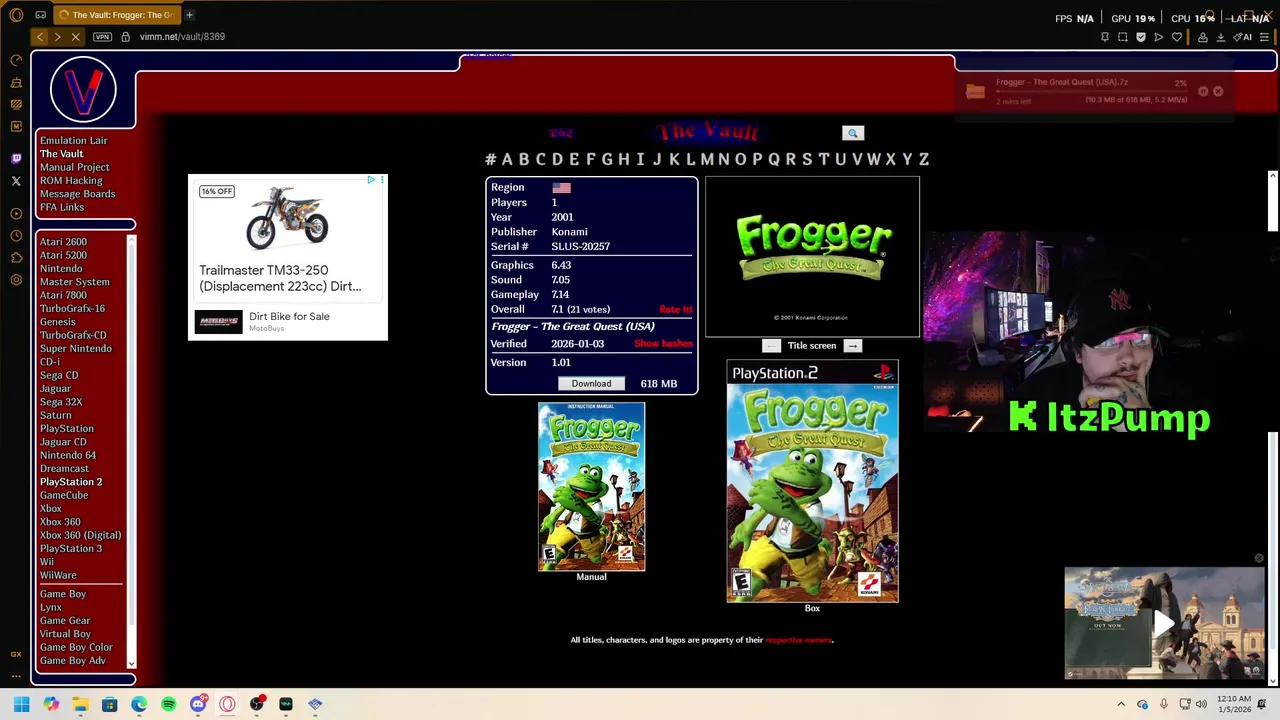This screenshot has width=1280, height=720.
Task: View site security padlock info
Action: pyautogui.click(x=125, y=37)
